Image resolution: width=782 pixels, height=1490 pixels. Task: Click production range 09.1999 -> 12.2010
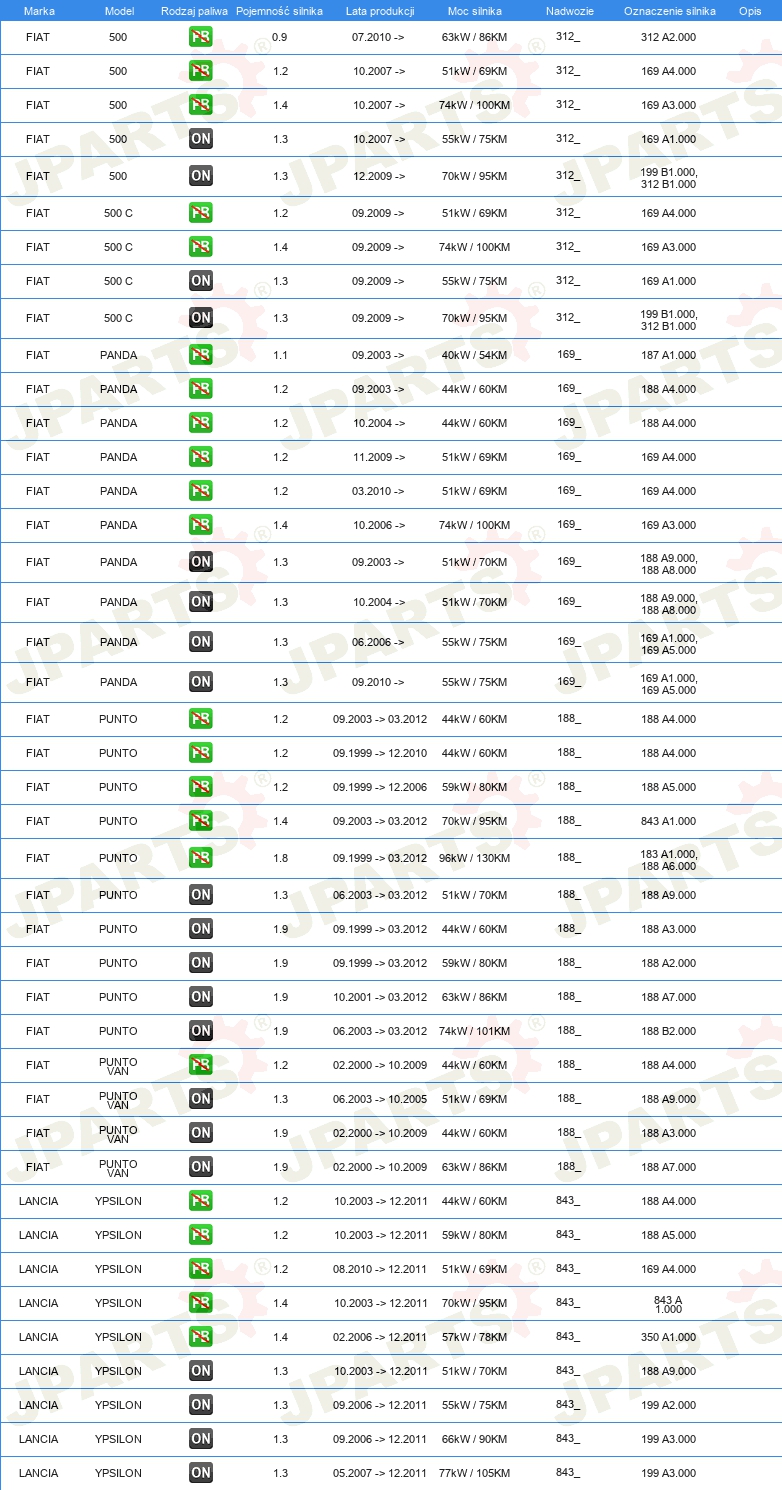(380, 753)
